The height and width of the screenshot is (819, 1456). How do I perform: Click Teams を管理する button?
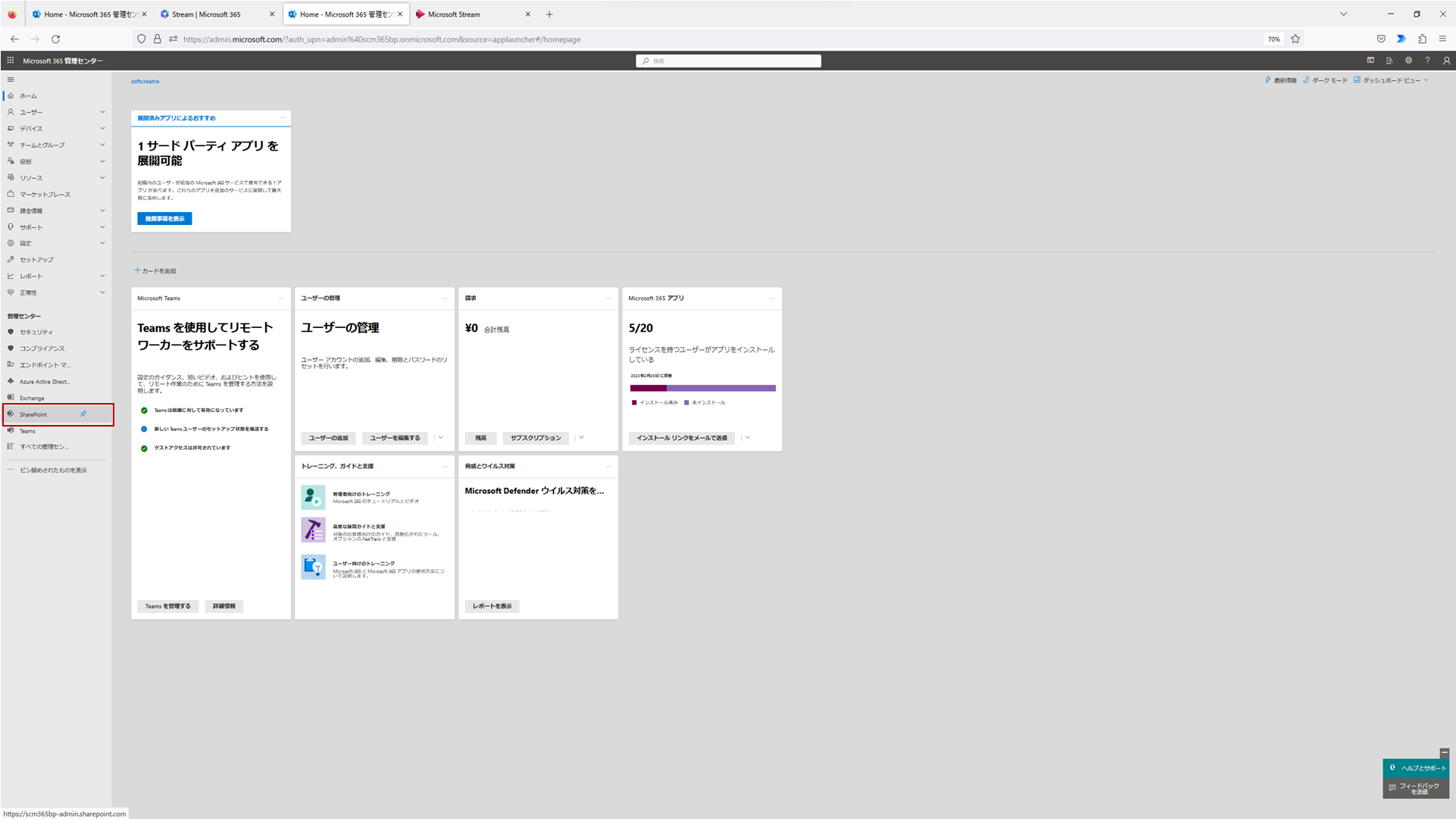pyautogui.click(x=168, y=606)
